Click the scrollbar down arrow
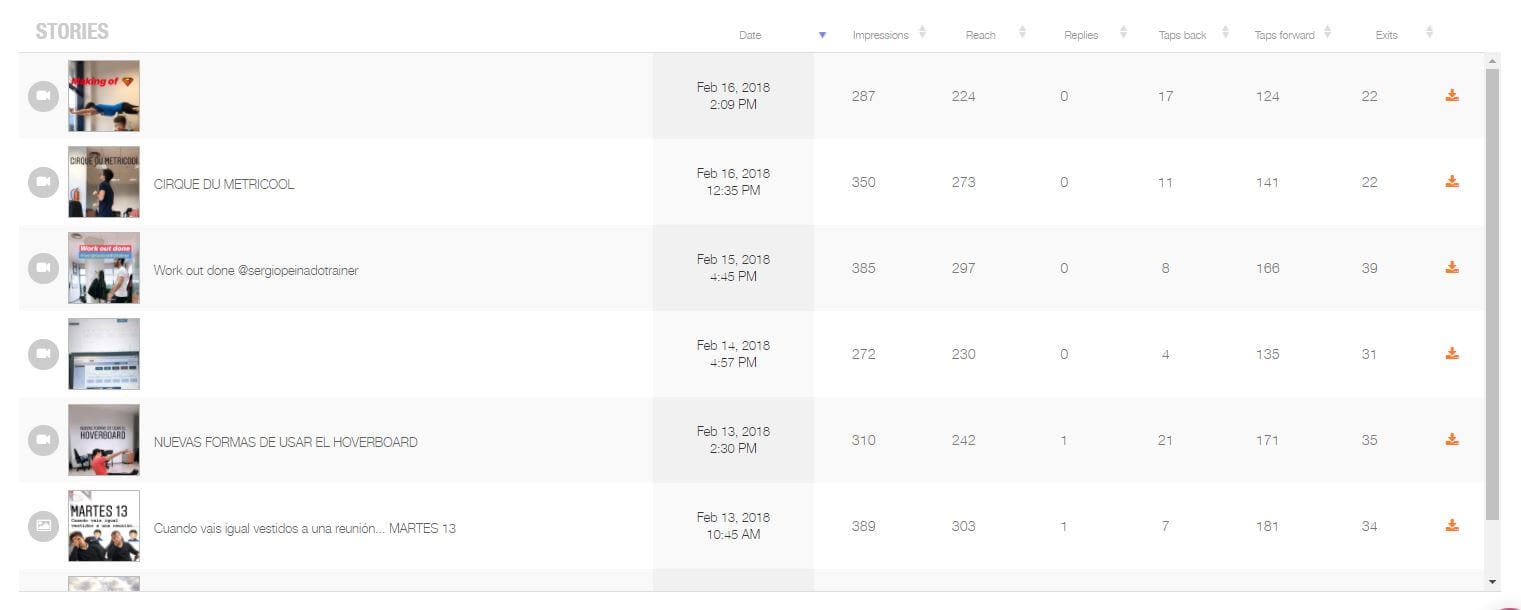Screen dimensions: 1521x610 pyautogui.click(x=1492, y=582)
